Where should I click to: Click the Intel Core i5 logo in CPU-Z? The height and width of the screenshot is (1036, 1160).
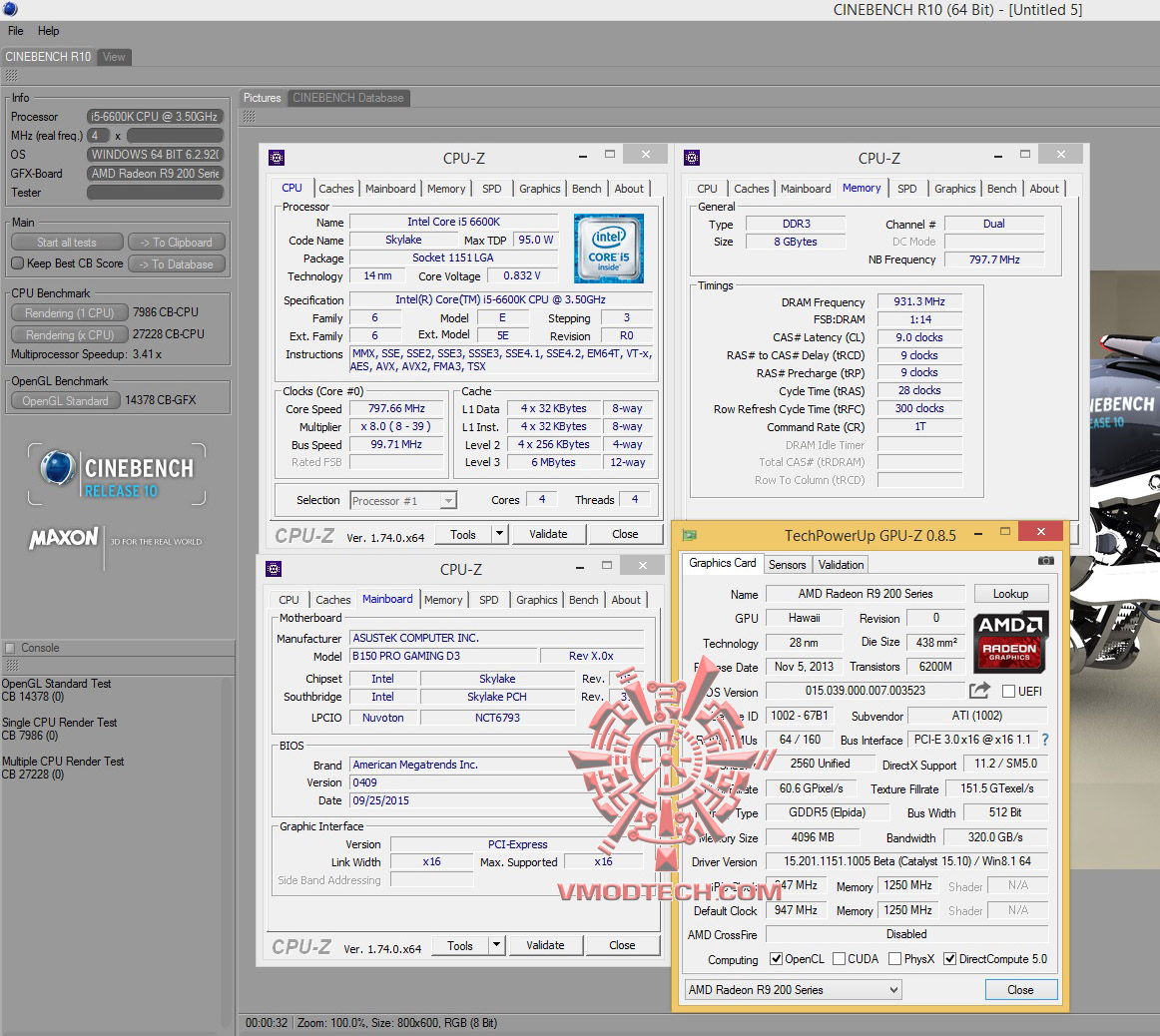[608, 249]
